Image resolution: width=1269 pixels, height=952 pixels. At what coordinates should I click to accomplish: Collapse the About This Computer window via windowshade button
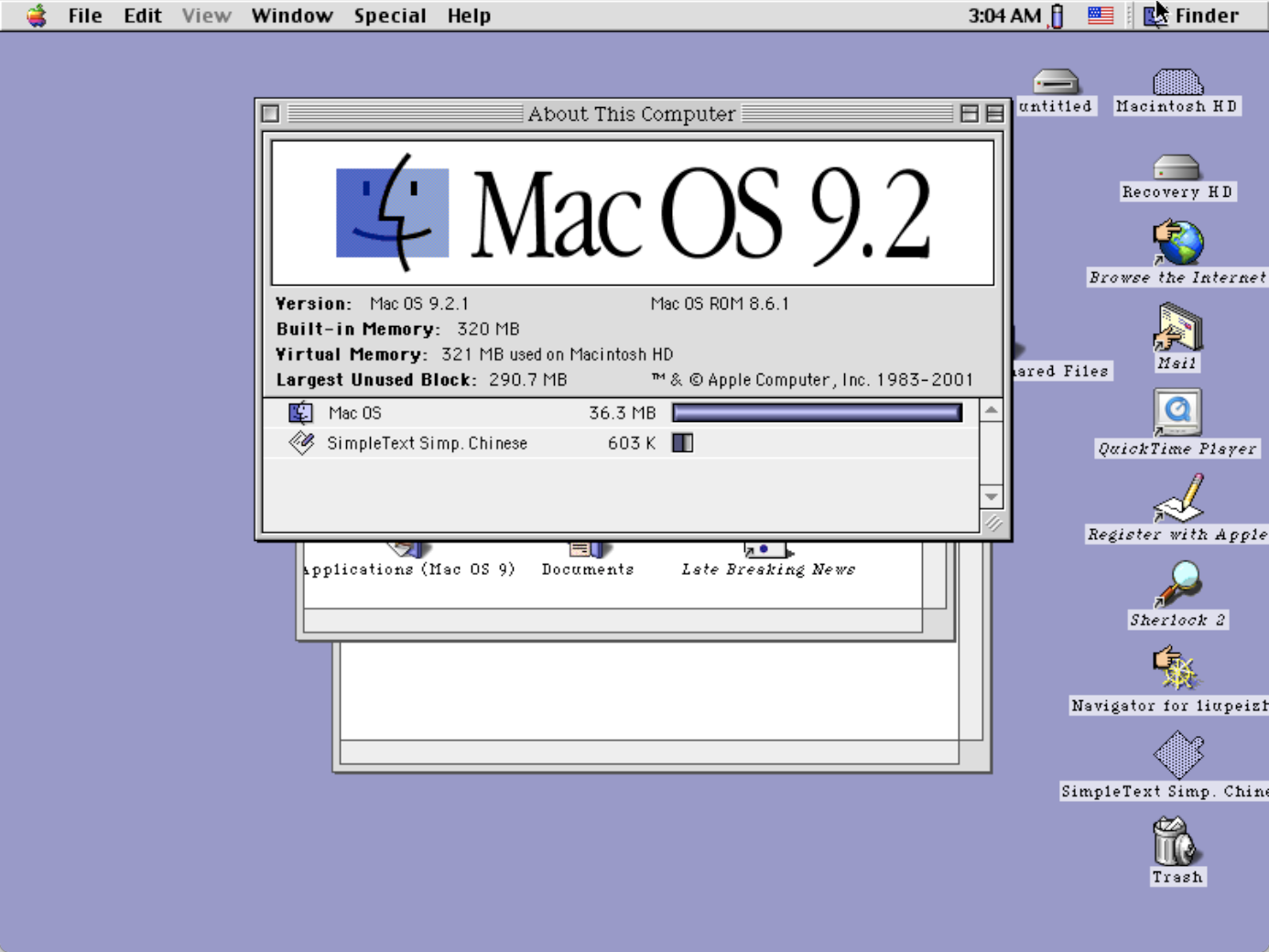point(994,113)
